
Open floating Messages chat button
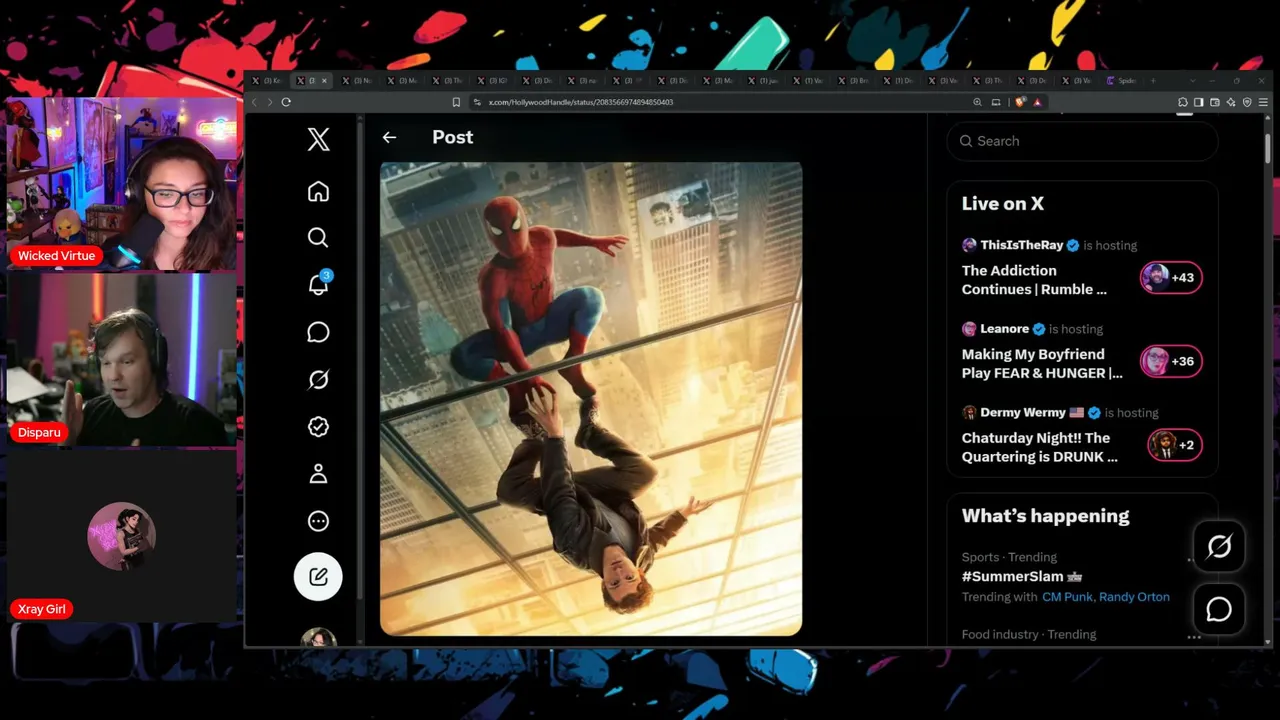pos(1219,609)
